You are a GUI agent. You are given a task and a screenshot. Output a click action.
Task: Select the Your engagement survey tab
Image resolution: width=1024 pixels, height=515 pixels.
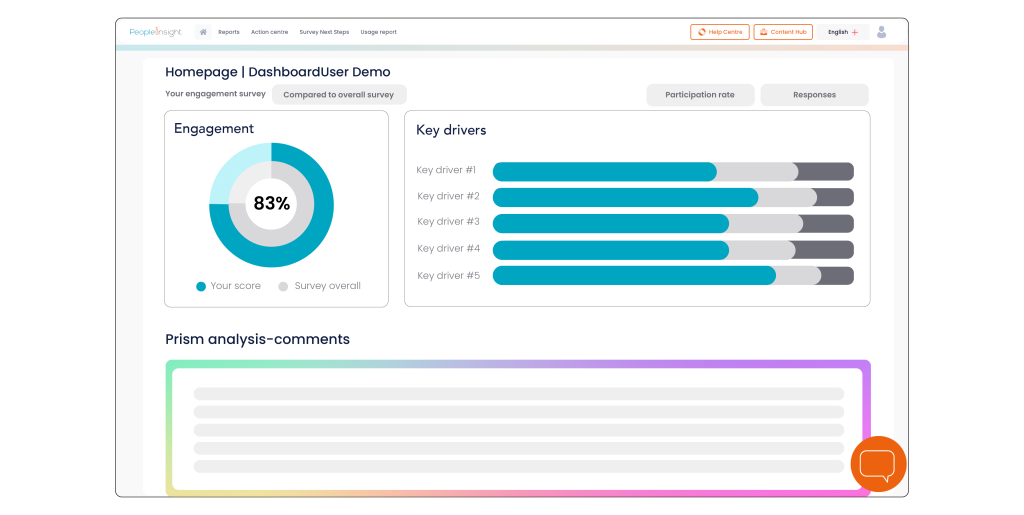tap(216, 94)
